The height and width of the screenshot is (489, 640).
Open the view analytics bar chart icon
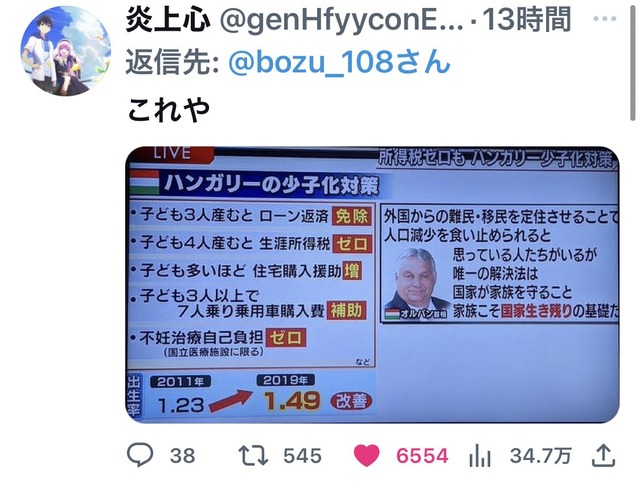480,456
